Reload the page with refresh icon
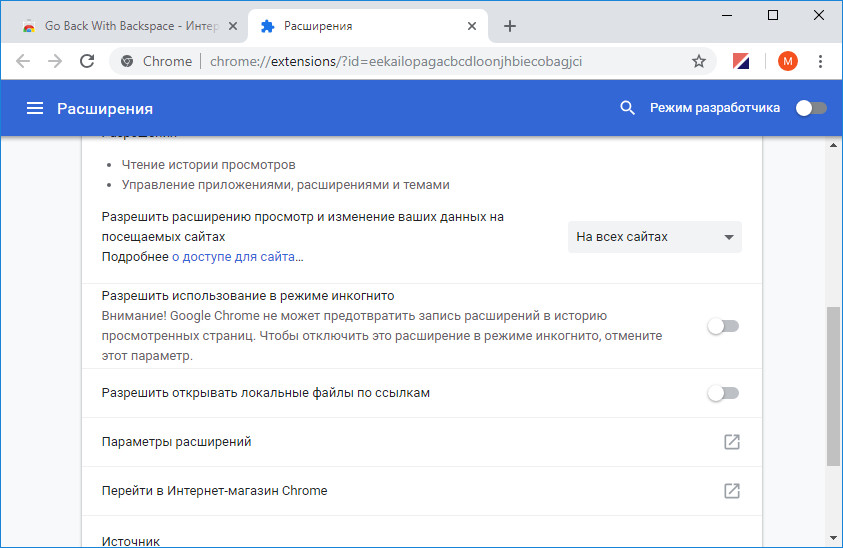Image resolution: width=843 pixels, height=548 pixels. 87,61
